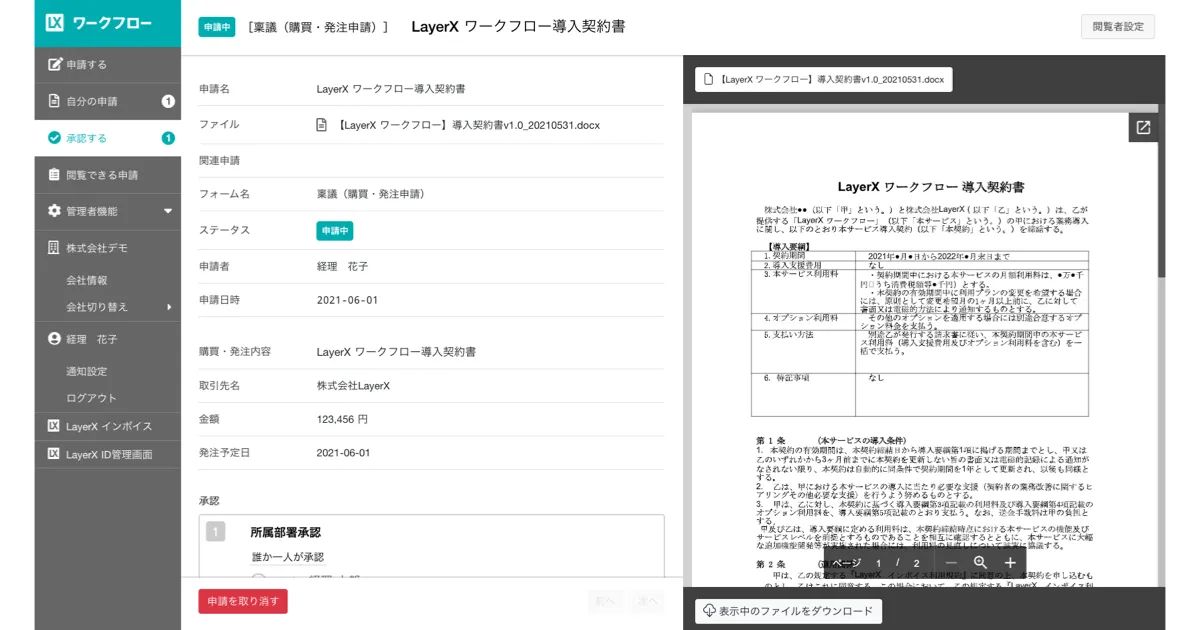
Task: Click the page number field in preview
Action: tap(879, 563)
